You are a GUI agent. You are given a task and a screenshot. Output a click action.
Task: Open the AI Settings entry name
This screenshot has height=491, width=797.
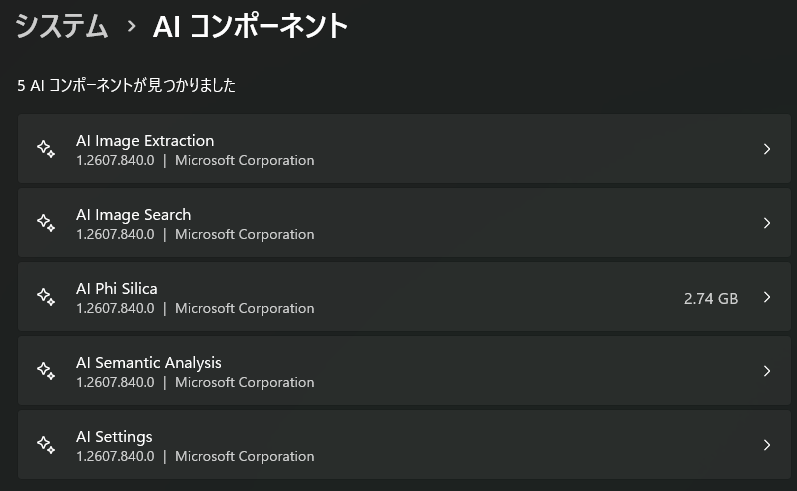(114, 437)
